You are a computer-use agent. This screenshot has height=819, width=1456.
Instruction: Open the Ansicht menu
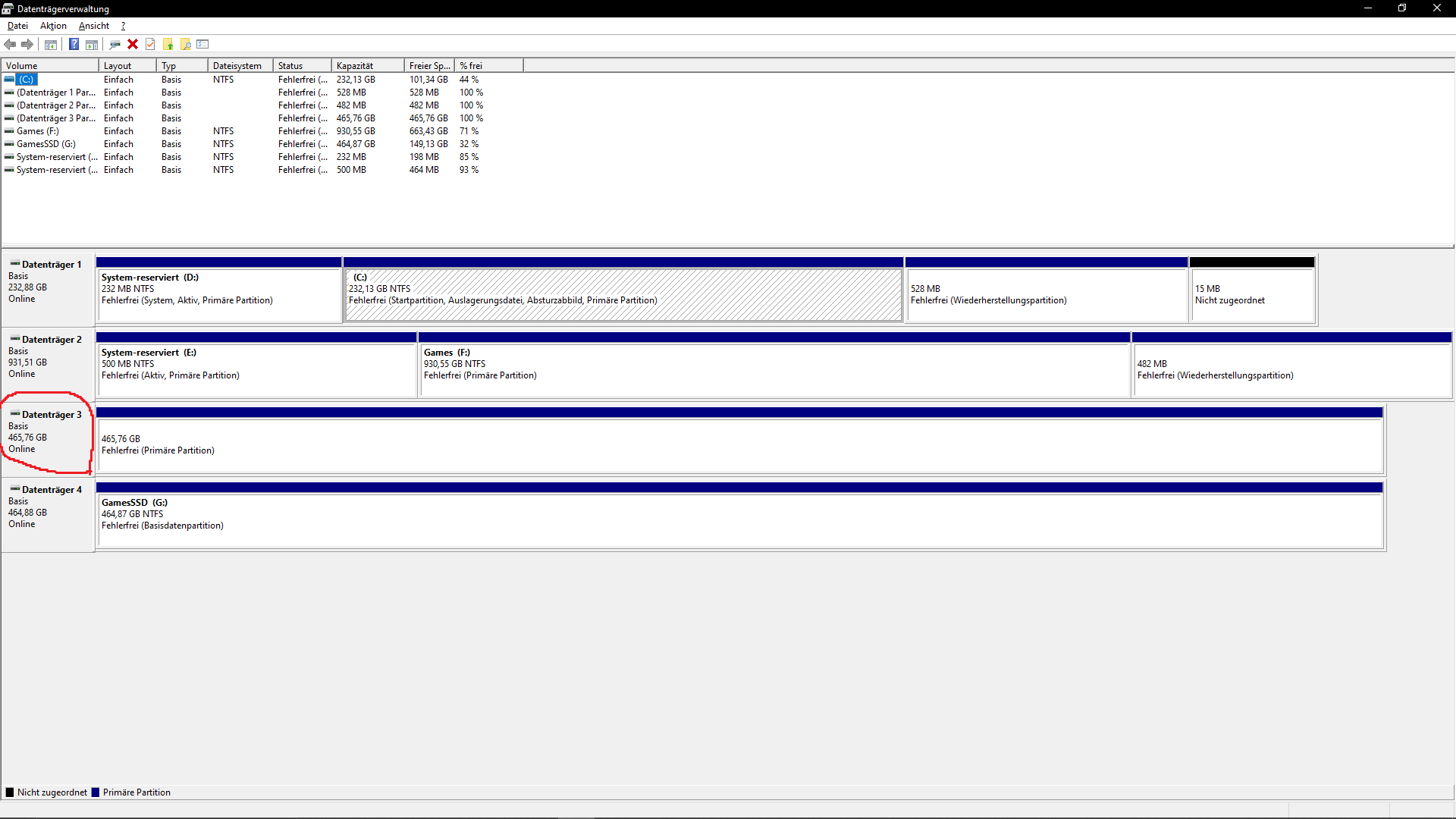click(94, 26)
